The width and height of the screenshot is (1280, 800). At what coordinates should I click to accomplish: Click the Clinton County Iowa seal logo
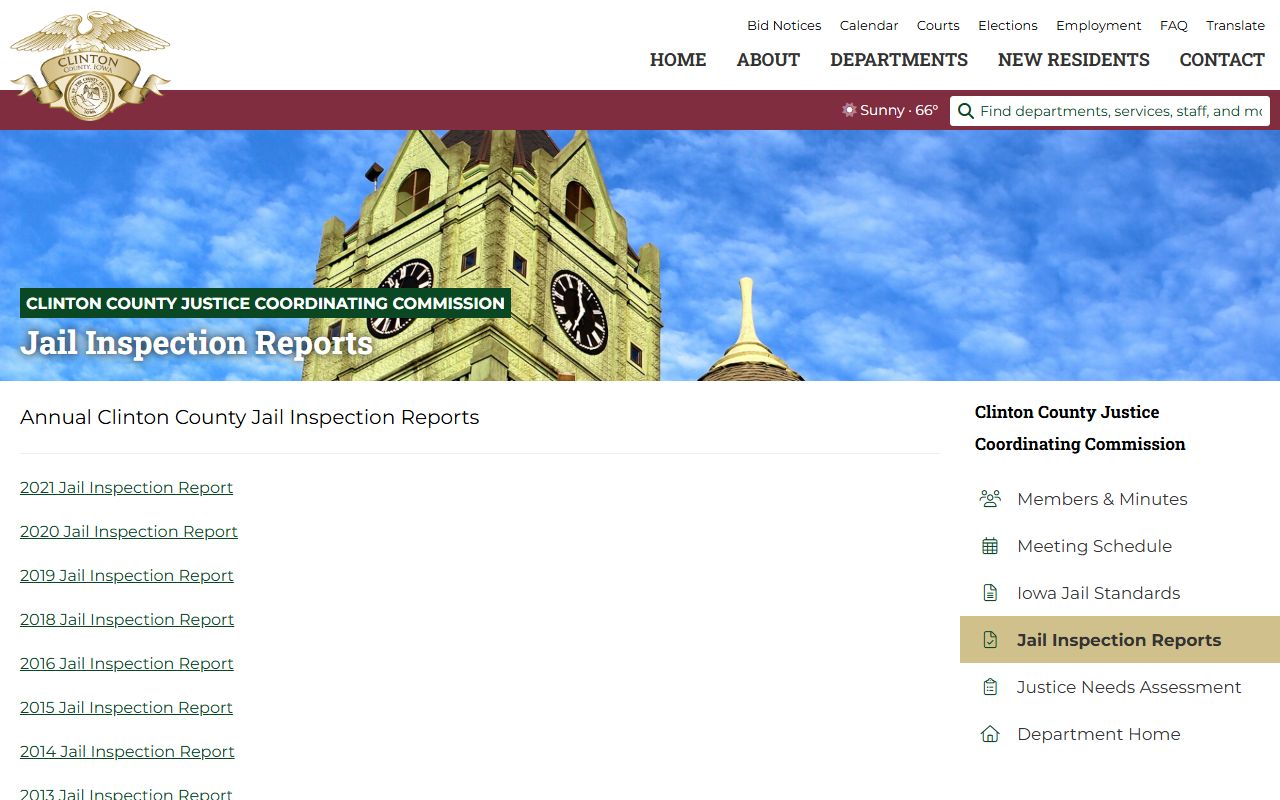tap(90, 66)
